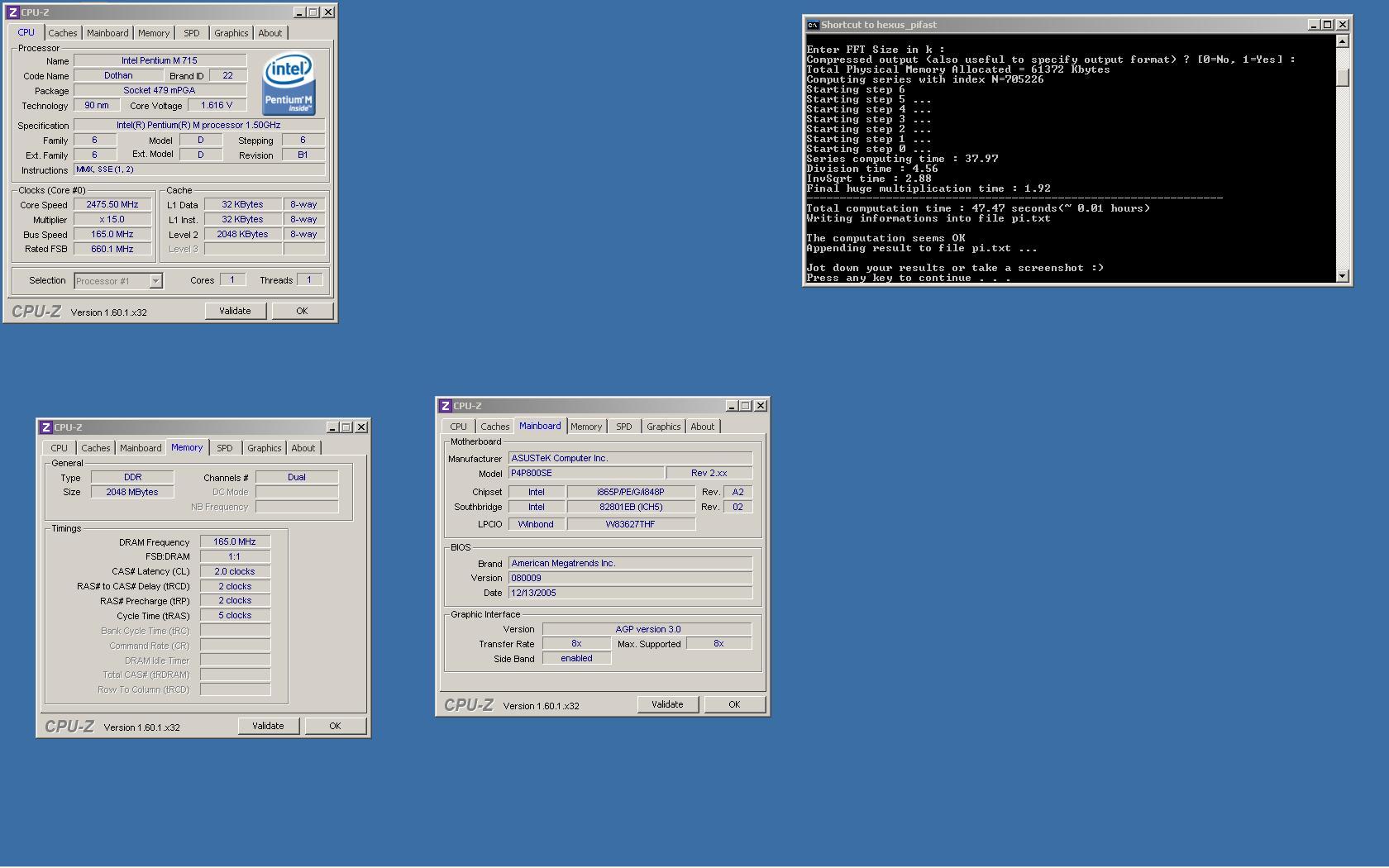Click the AGP version 3.0 field
The height and width of the screenshot is (868, 1389).
tap(647, 629)
